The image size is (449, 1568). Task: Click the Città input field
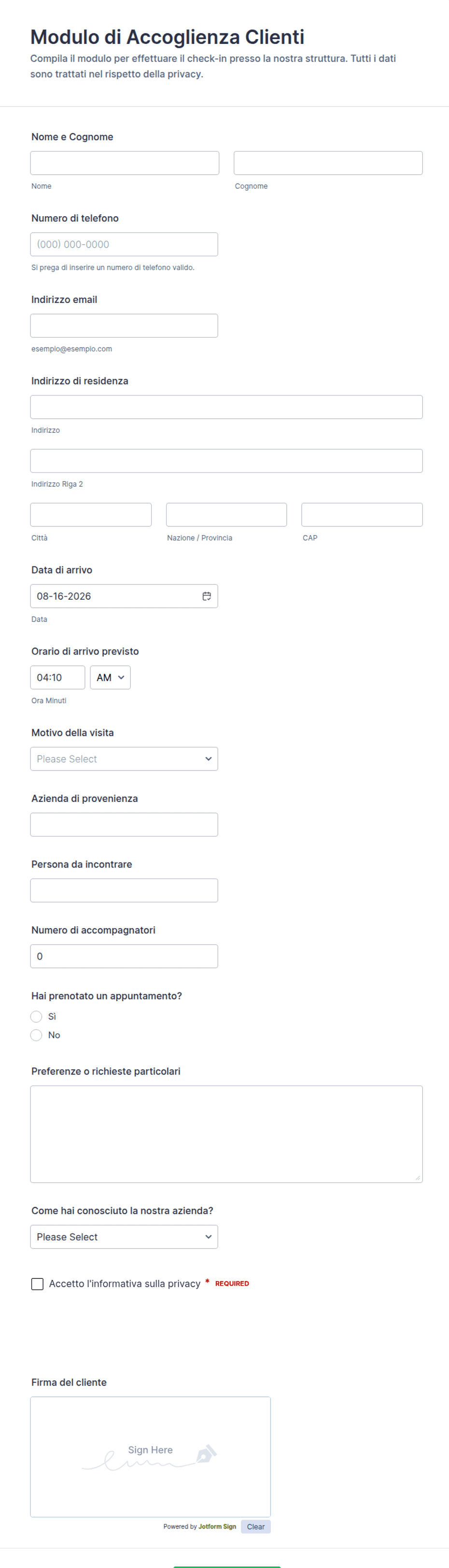click(91, 515)
